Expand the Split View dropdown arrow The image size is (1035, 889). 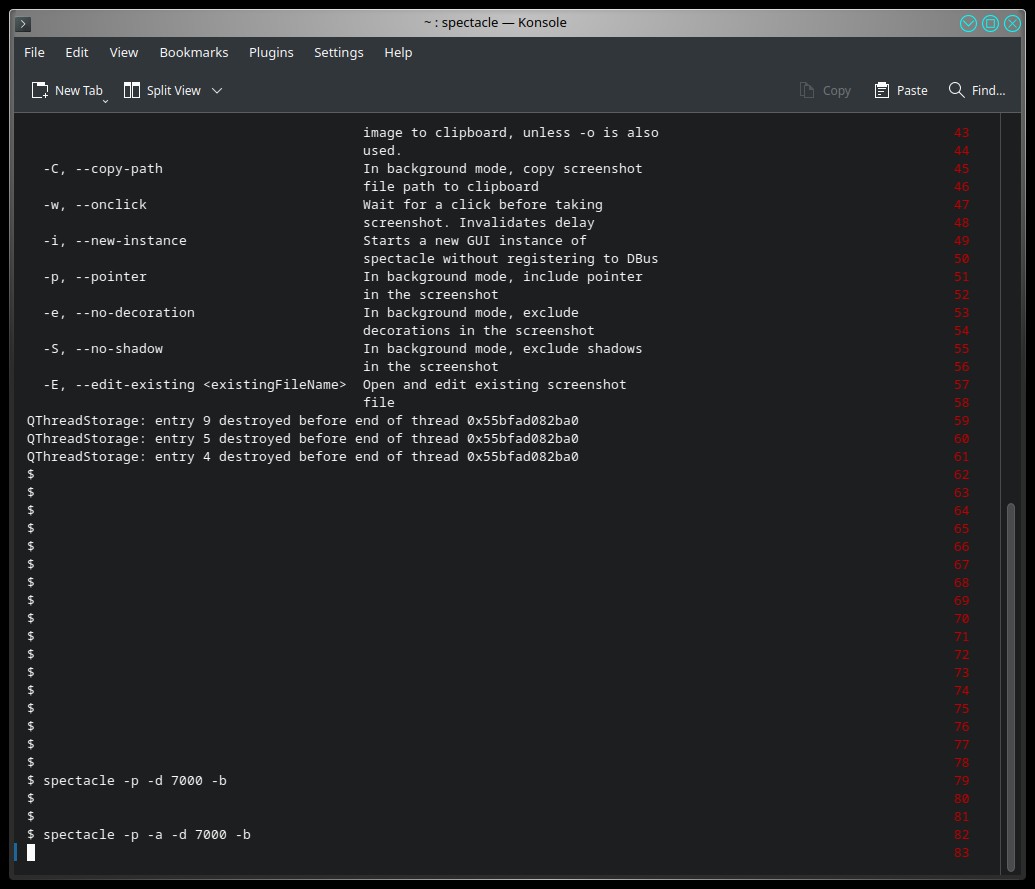[217, 90]
